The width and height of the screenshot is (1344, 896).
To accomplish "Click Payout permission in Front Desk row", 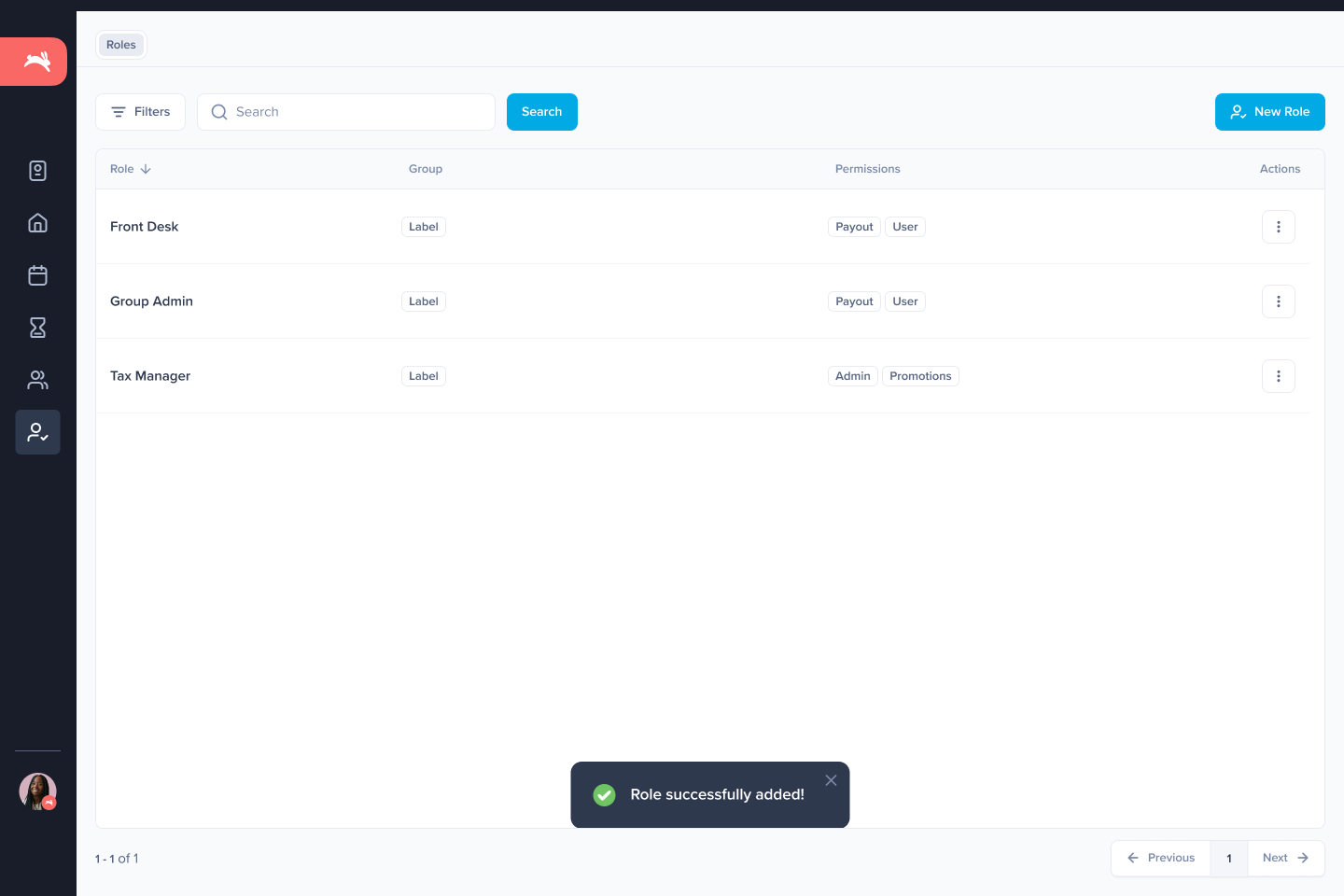I will tap(854, 227).
